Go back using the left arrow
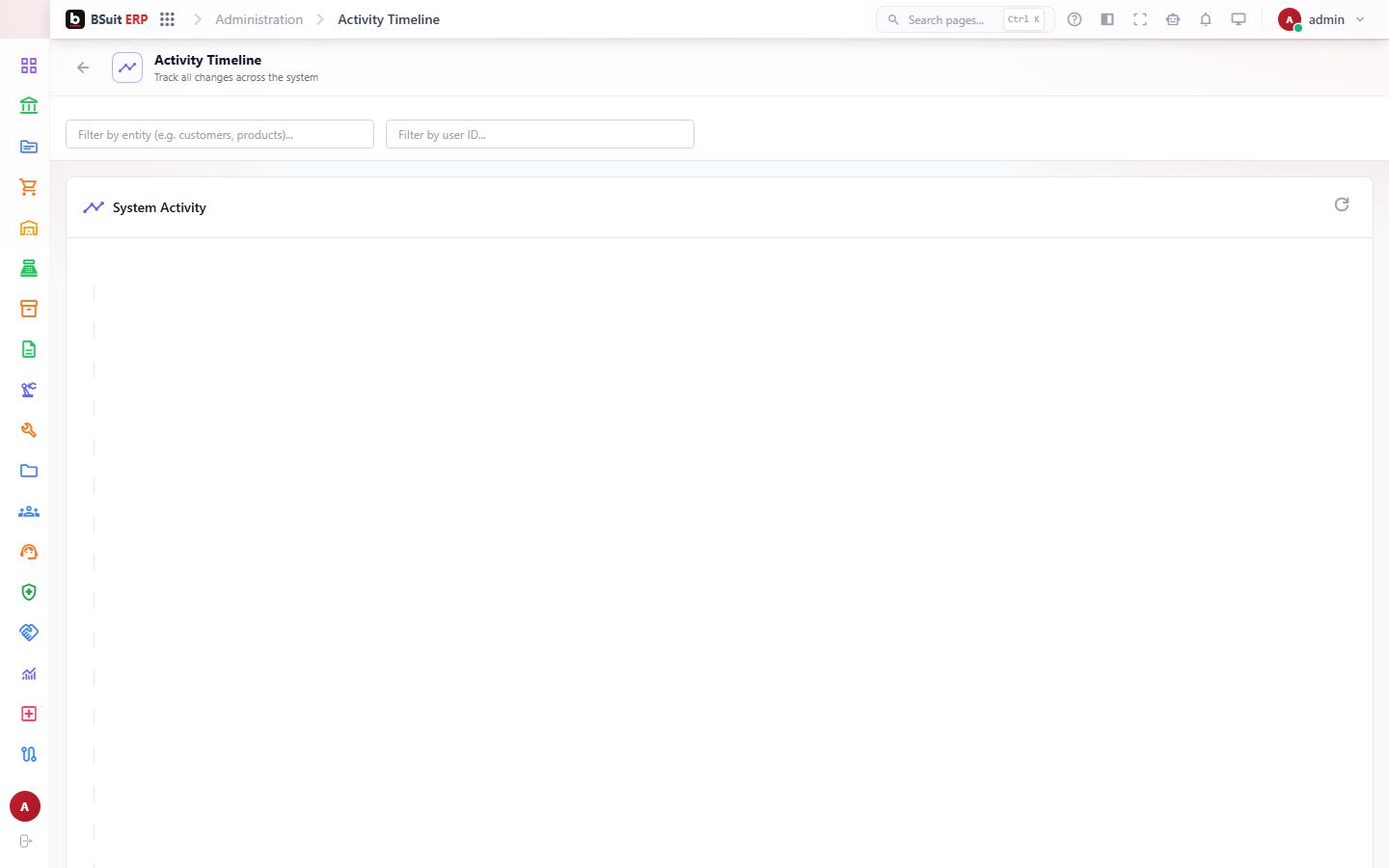Viewport: 1389px width, 868px height. [x=83, y=68]
